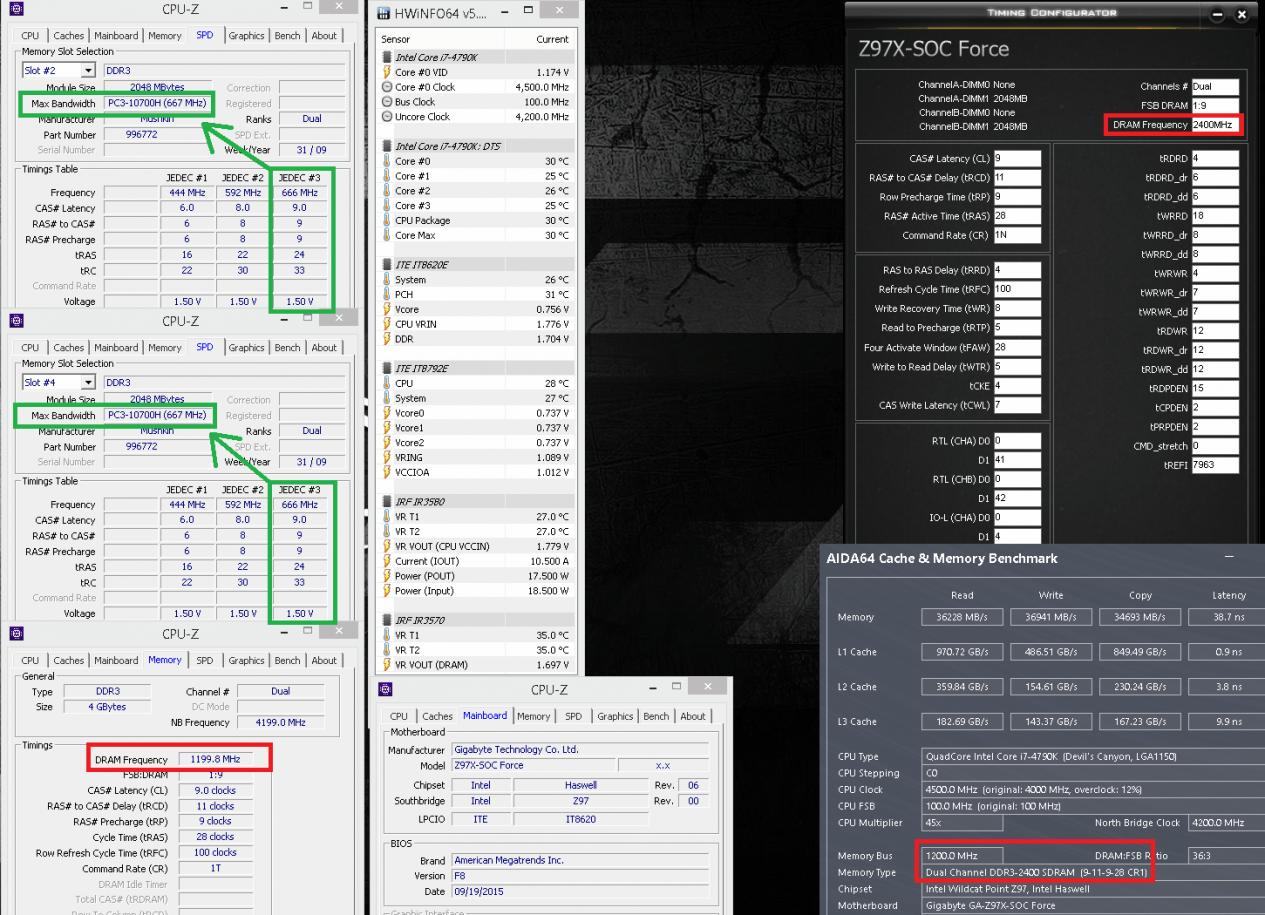Click the AIDA64 Memory Latency value 38.7 ns
The image size is (1265, 915).
(1229, 617)
